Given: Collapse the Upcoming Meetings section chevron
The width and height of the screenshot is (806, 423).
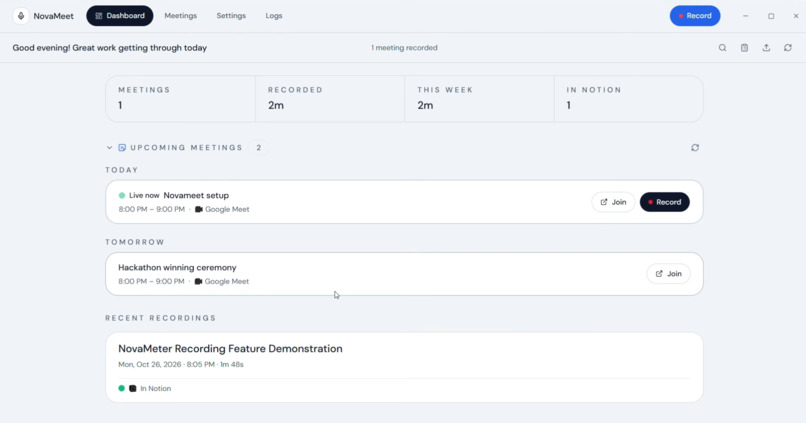Looking at the screenshot, I should [x=109, y=148].
